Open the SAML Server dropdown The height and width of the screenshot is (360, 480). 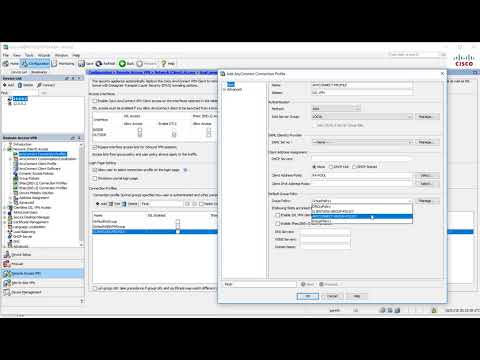click(x=362, y=142)
